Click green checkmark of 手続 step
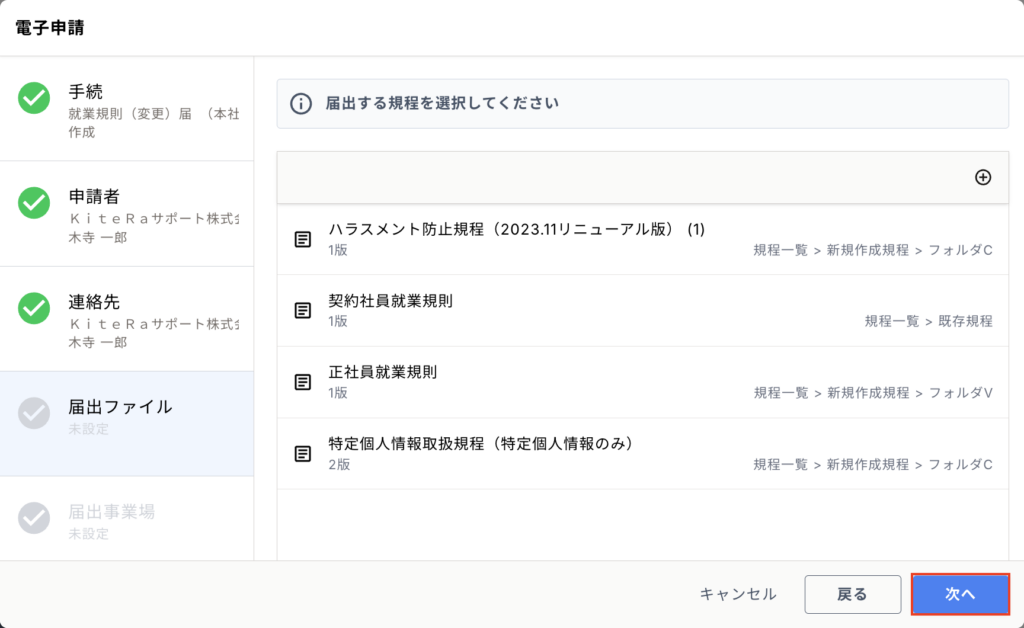 pyautogui.click(x=34, y=98)
